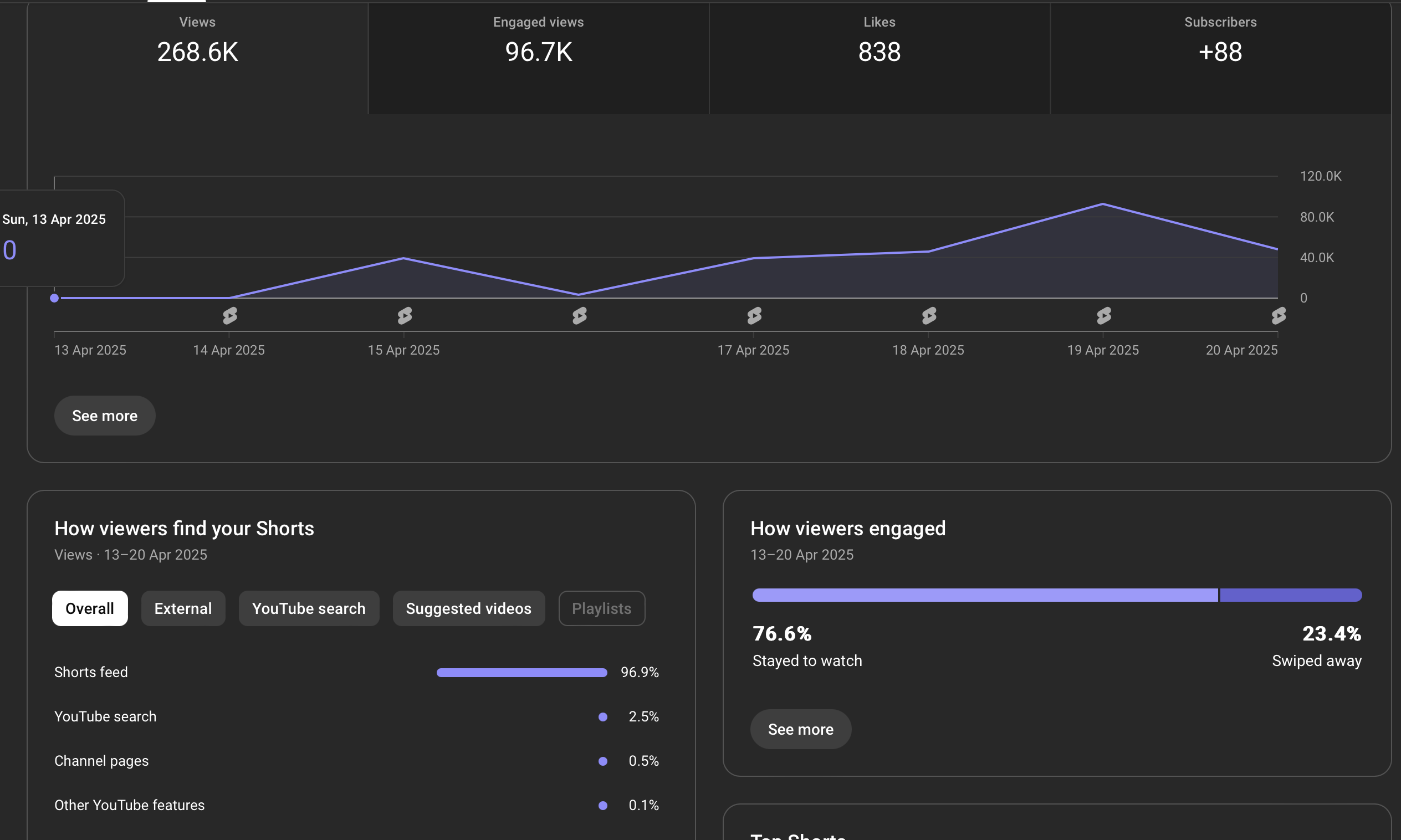
Task: Click the Shorts icon under 20 Apr 2025
Action: tap(1277, 315)
